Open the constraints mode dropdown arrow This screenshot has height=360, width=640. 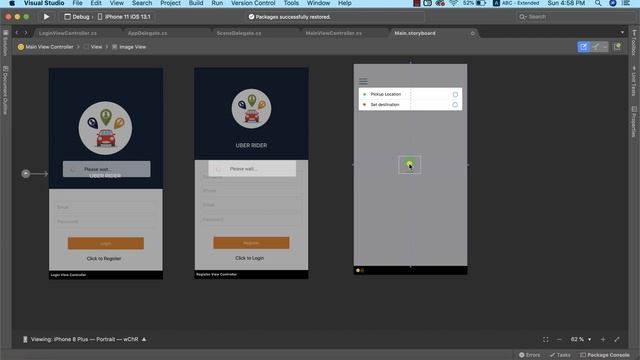[605, 47]
